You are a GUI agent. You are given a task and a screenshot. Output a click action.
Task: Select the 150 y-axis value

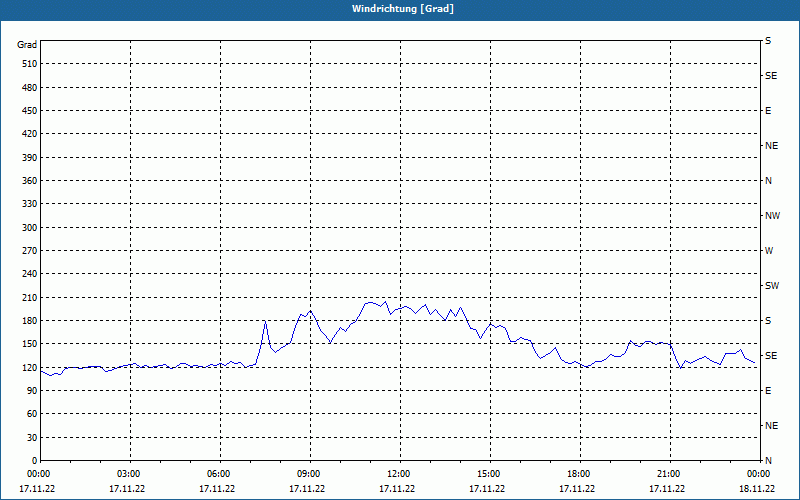(30, 344)
